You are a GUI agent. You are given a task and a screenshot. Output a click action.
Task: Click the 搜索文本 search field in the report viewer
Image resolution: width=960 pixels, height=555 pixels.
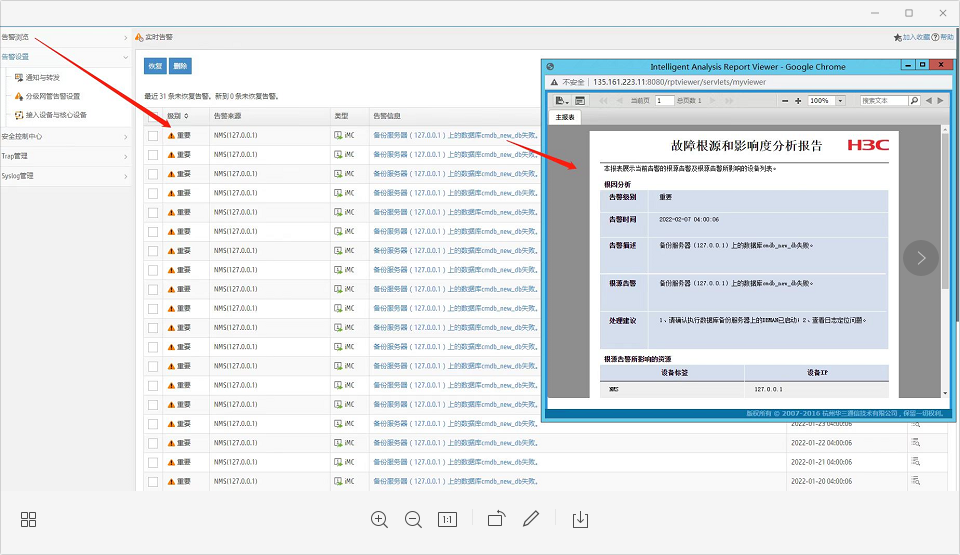pyautogui.click(x=884, y=100)
